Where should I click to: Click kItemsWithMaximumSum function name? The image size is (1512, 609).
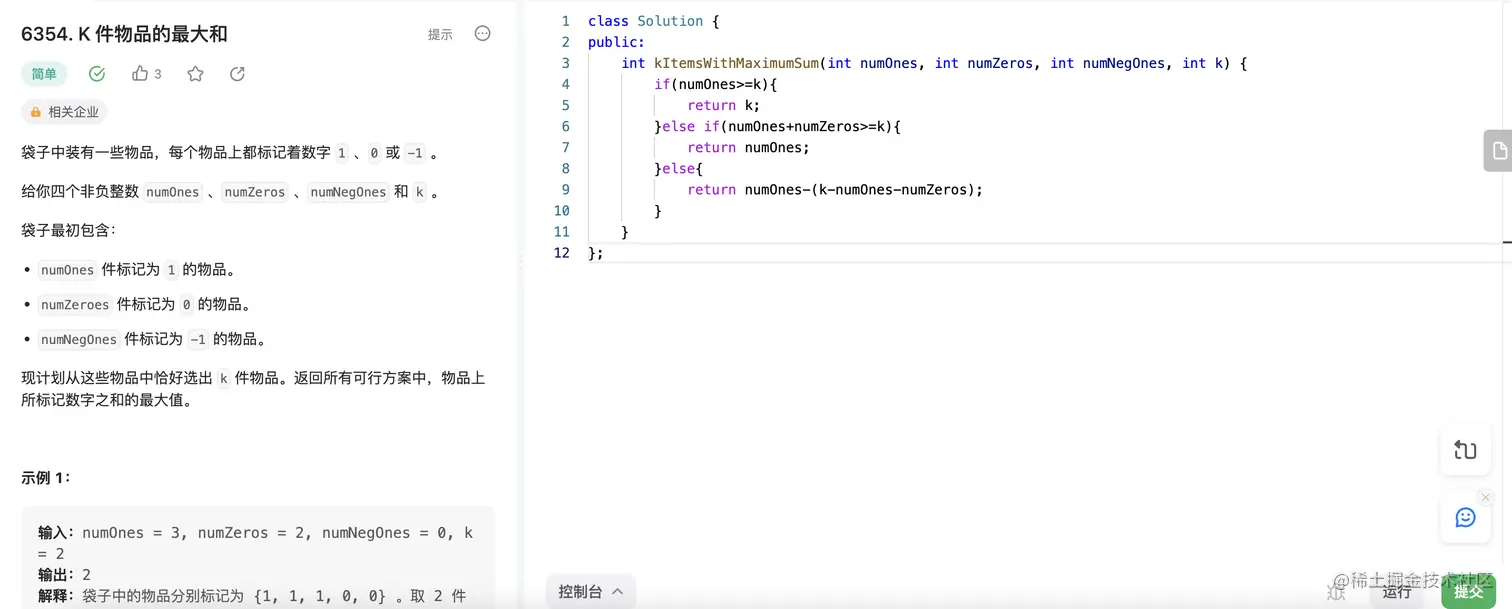click(737, 63)
